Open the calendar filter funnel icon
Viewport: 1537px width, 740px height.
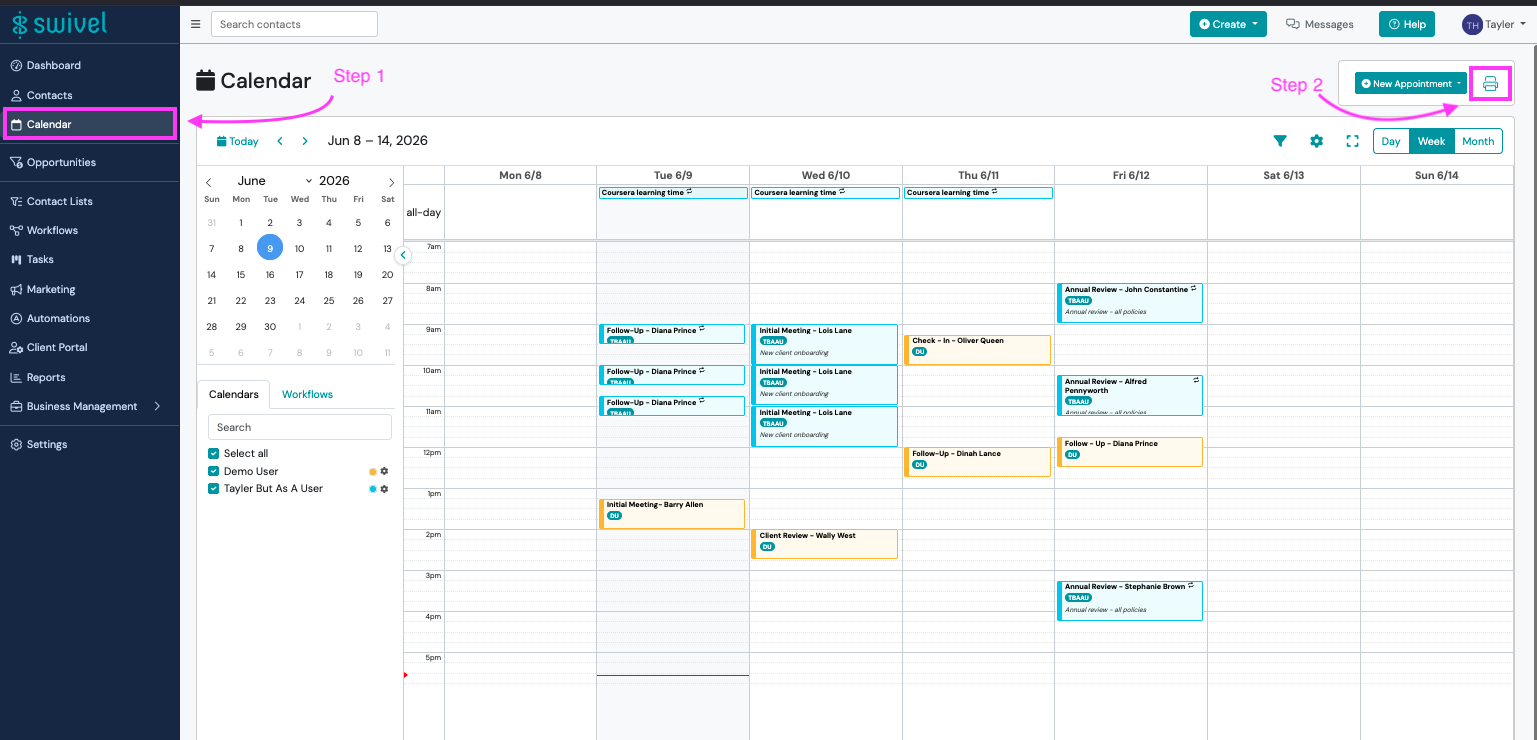1280,141
